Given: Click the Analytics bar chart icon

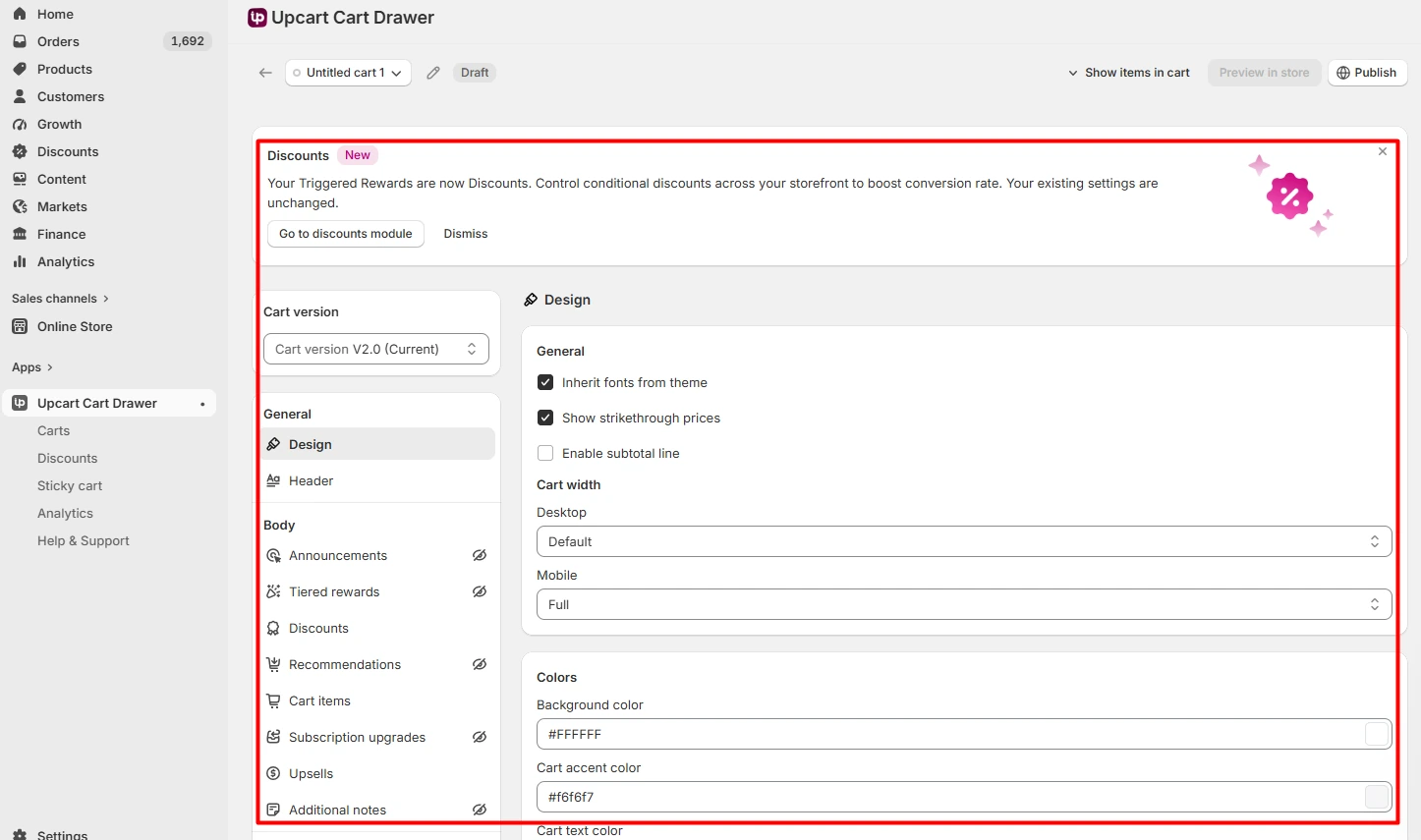Looking at the screenshot, I should click(20, 261).
